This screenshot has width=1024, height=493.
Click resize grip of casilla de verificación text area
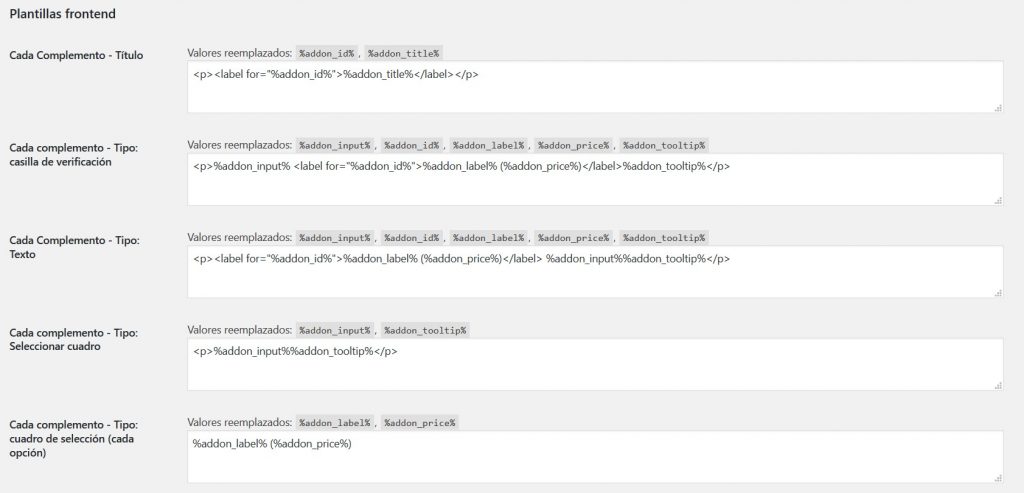(998, 200)
